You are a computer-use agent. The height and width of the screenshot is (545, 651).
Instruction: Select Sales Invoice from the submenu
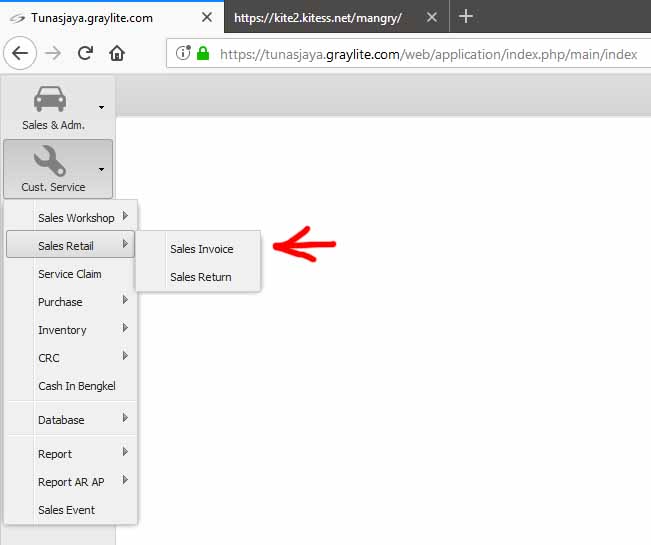coord(201,249)
